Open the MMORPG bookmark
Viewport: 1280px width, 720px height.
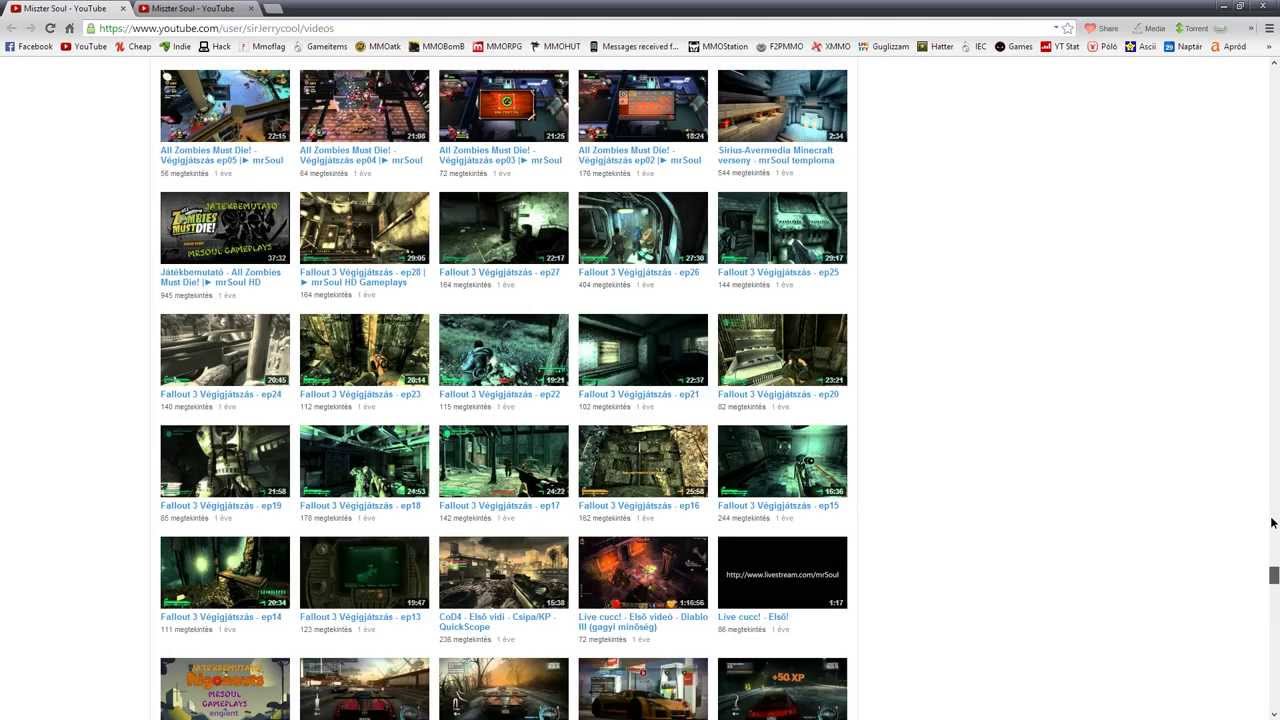point(498,46)
